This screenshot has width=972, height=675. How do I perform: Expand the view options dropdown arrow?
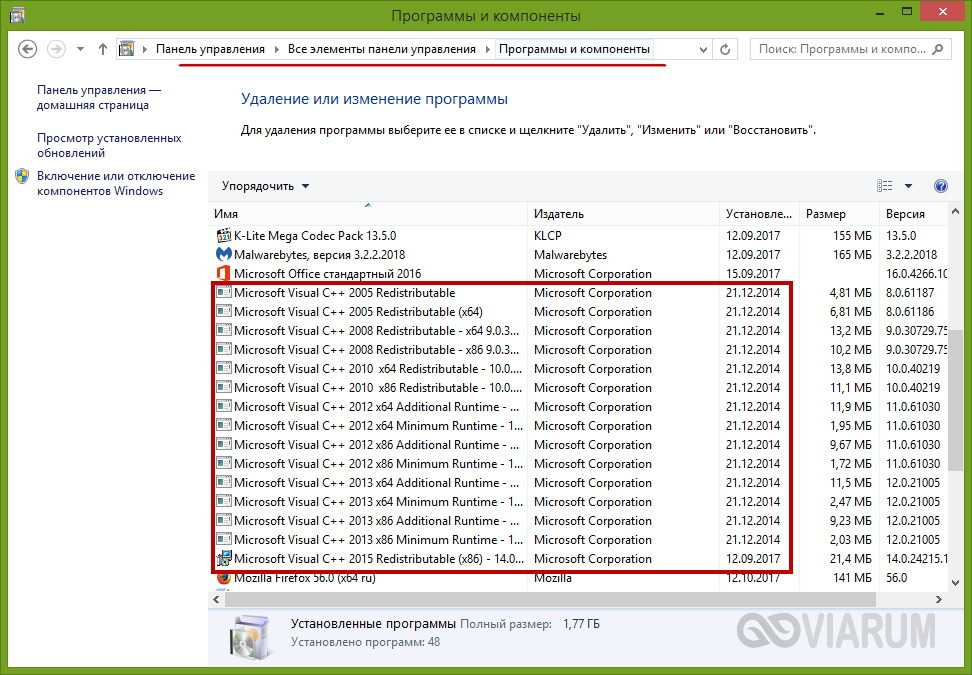tap(908, 186)
